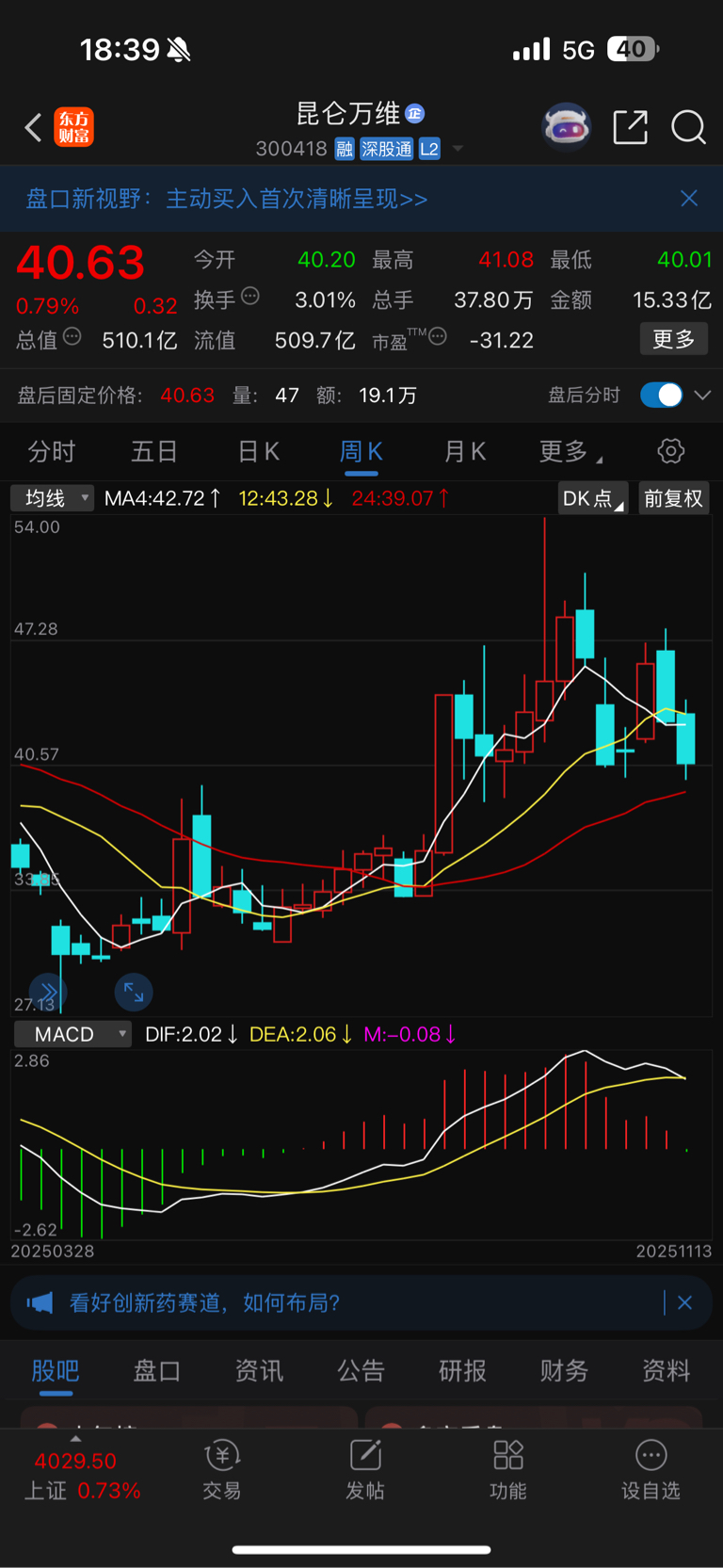Switch to the 分时 tab
This screenshot has width=723, height=1568.
pos(52,452)
